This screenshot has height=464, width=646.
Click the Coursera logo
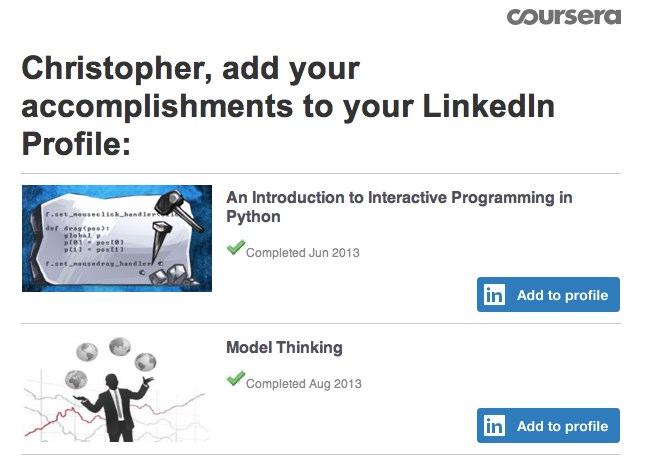click(563, 17)
